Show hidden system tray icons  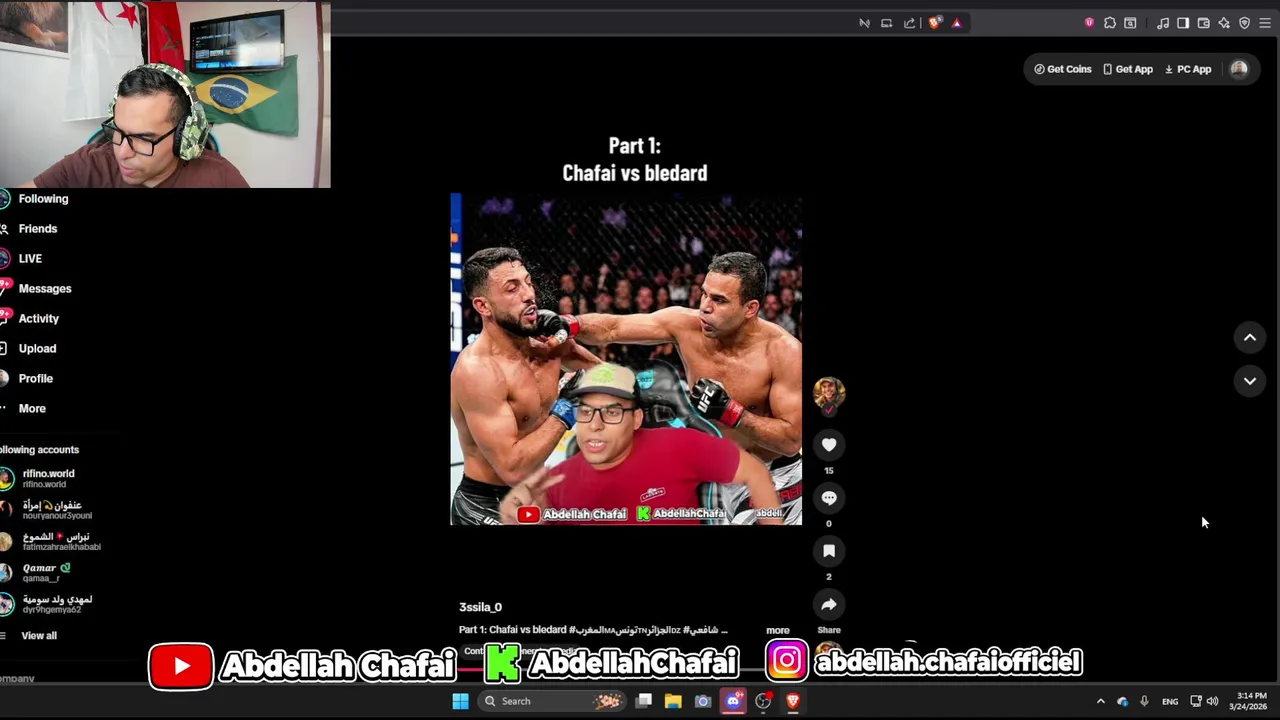[1101, 701]
